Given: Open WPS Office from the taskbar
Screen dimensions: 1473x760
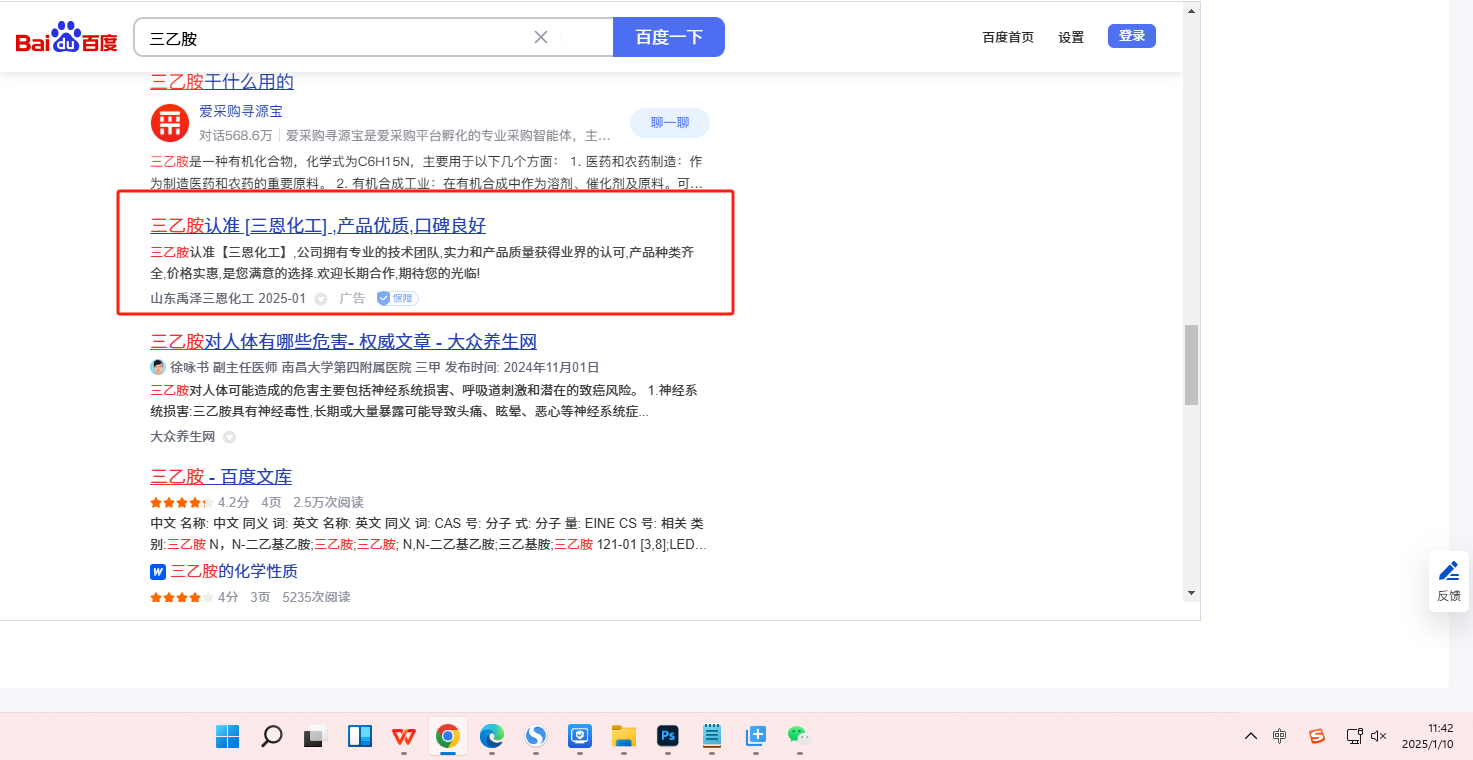Looking at the screenshot, I should [x=404, y=737].
